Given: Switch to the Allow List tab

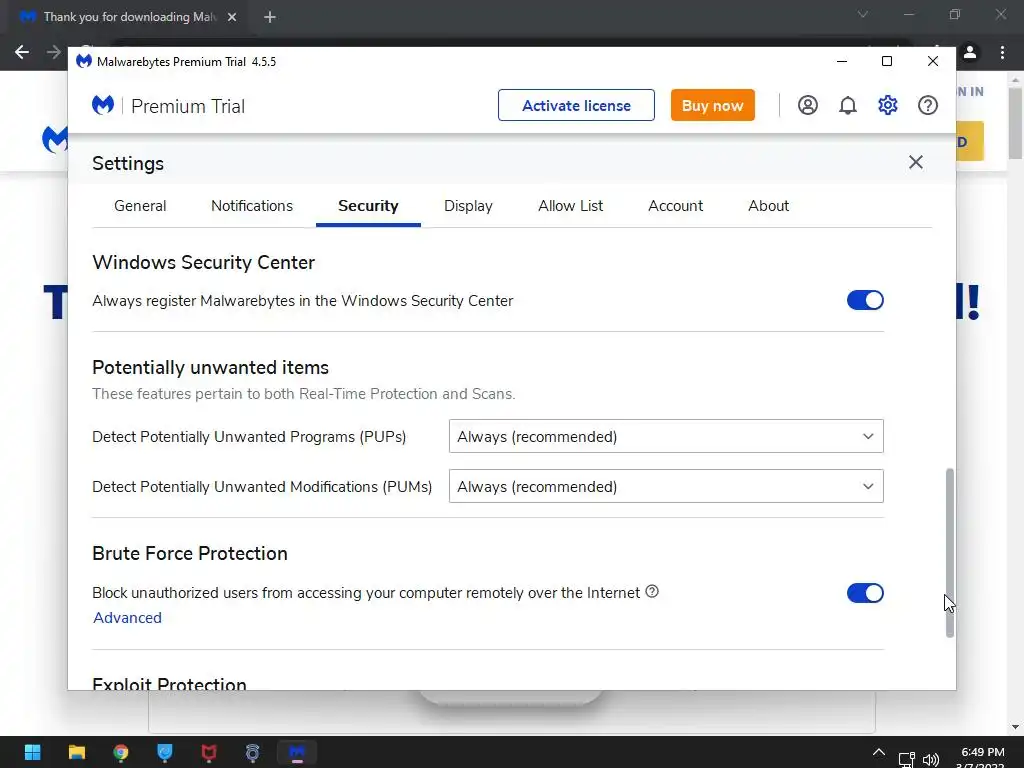Looking at the screenshot, I should [x=570, y=206].
